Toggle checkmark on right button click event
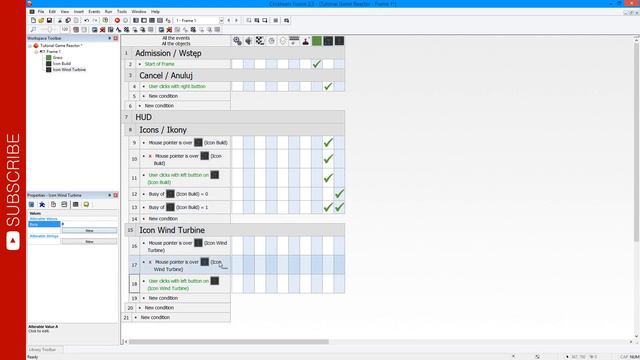 pos(328,87)
